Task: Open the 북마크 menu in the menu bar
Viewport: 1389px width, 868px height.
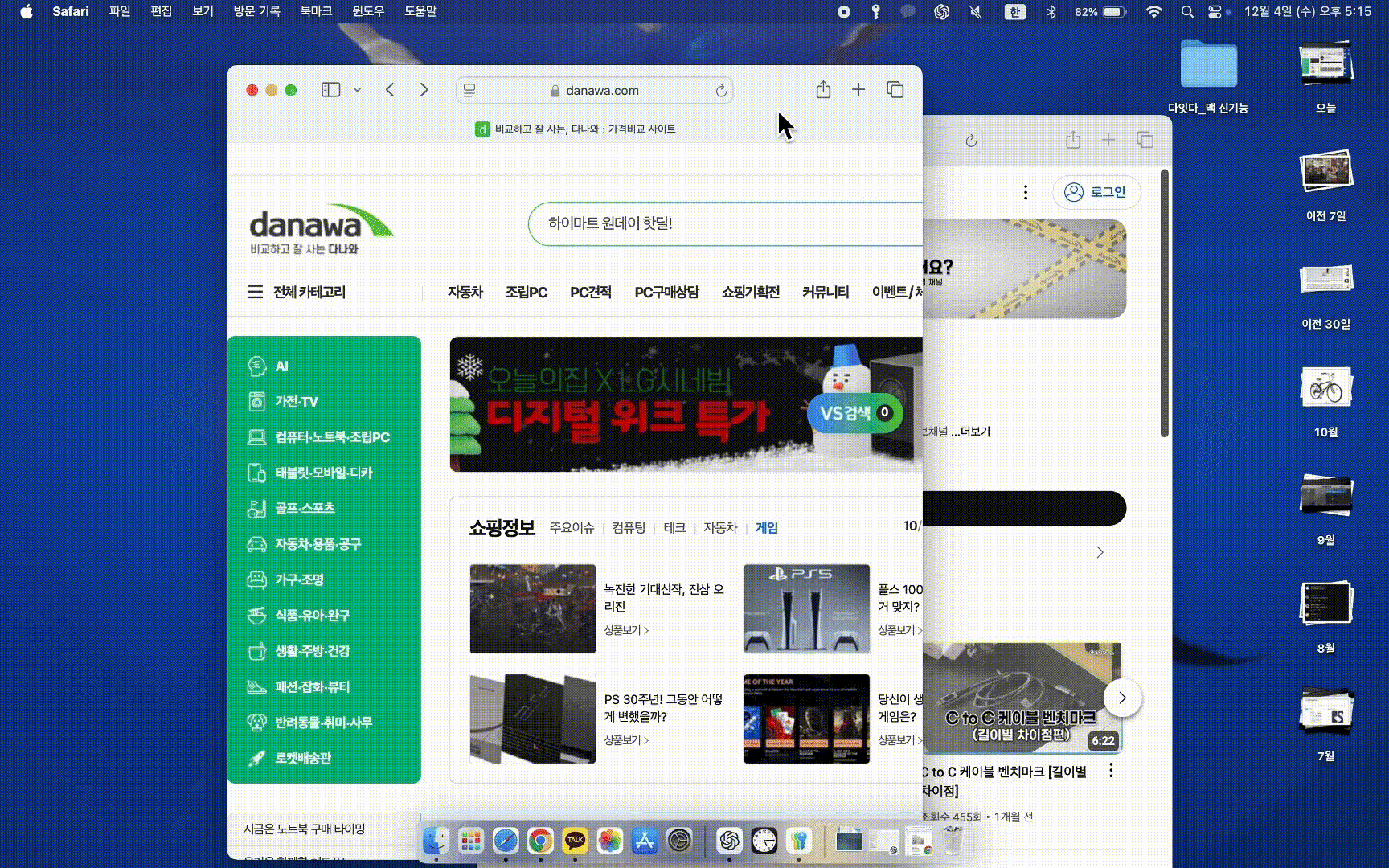Action: pyautogui.click(x=316, y=11)
